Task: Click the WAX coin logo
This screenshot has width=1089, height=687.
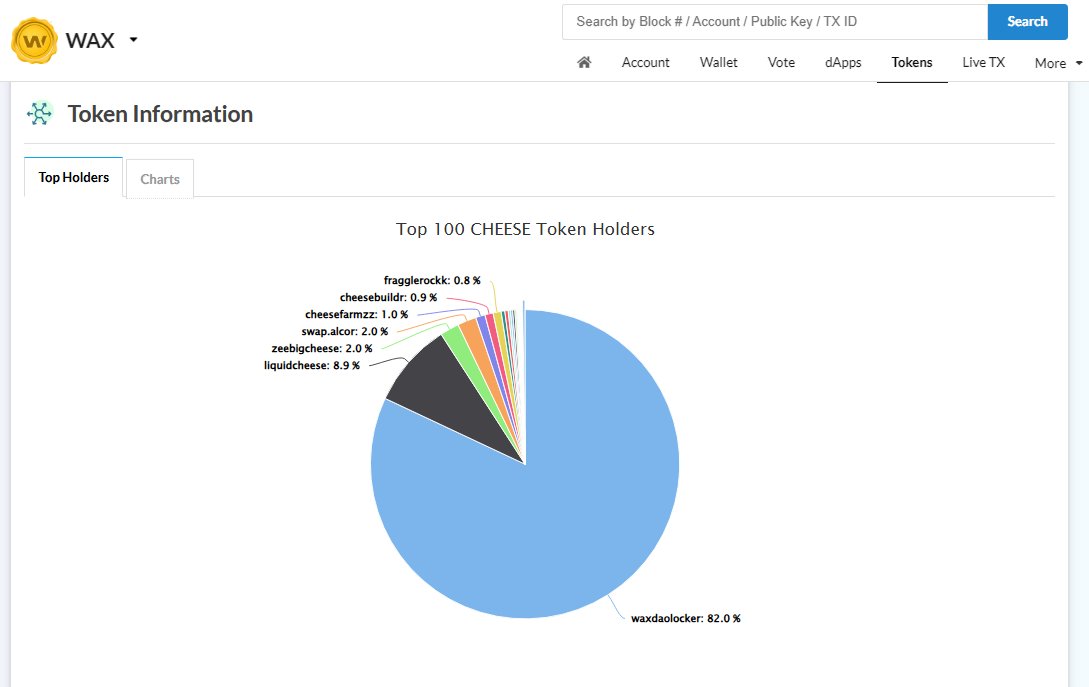Action: pyautogui.click(x=34, y=40)
